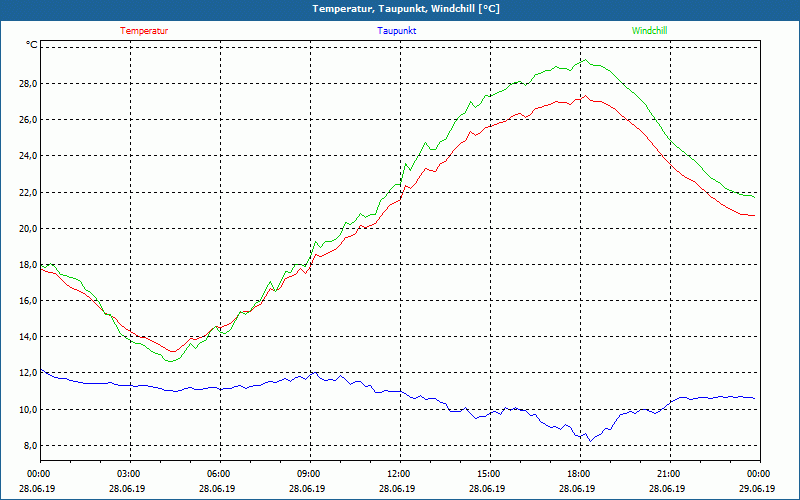
Task: Click the 8,0 y-axis value
Action: [30, 446]
